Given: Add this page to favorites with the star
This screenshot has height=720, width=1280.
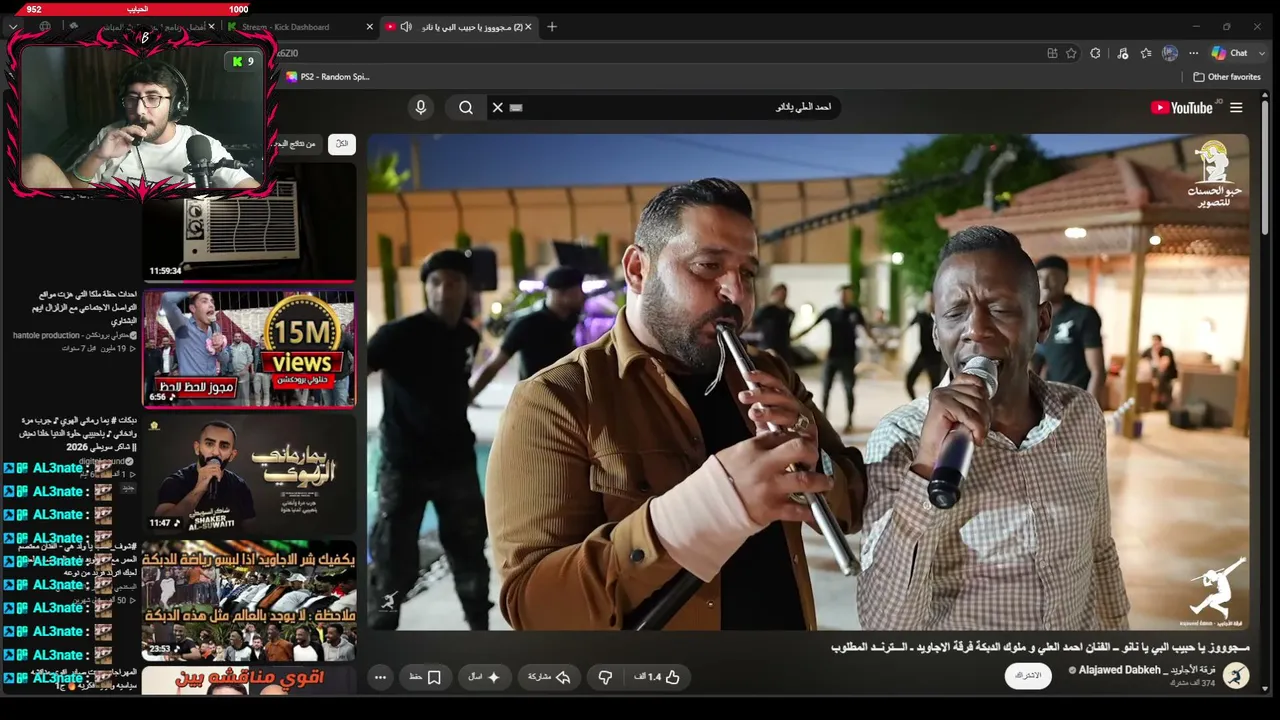Looking at the screenshot, I should [1071, 53].
